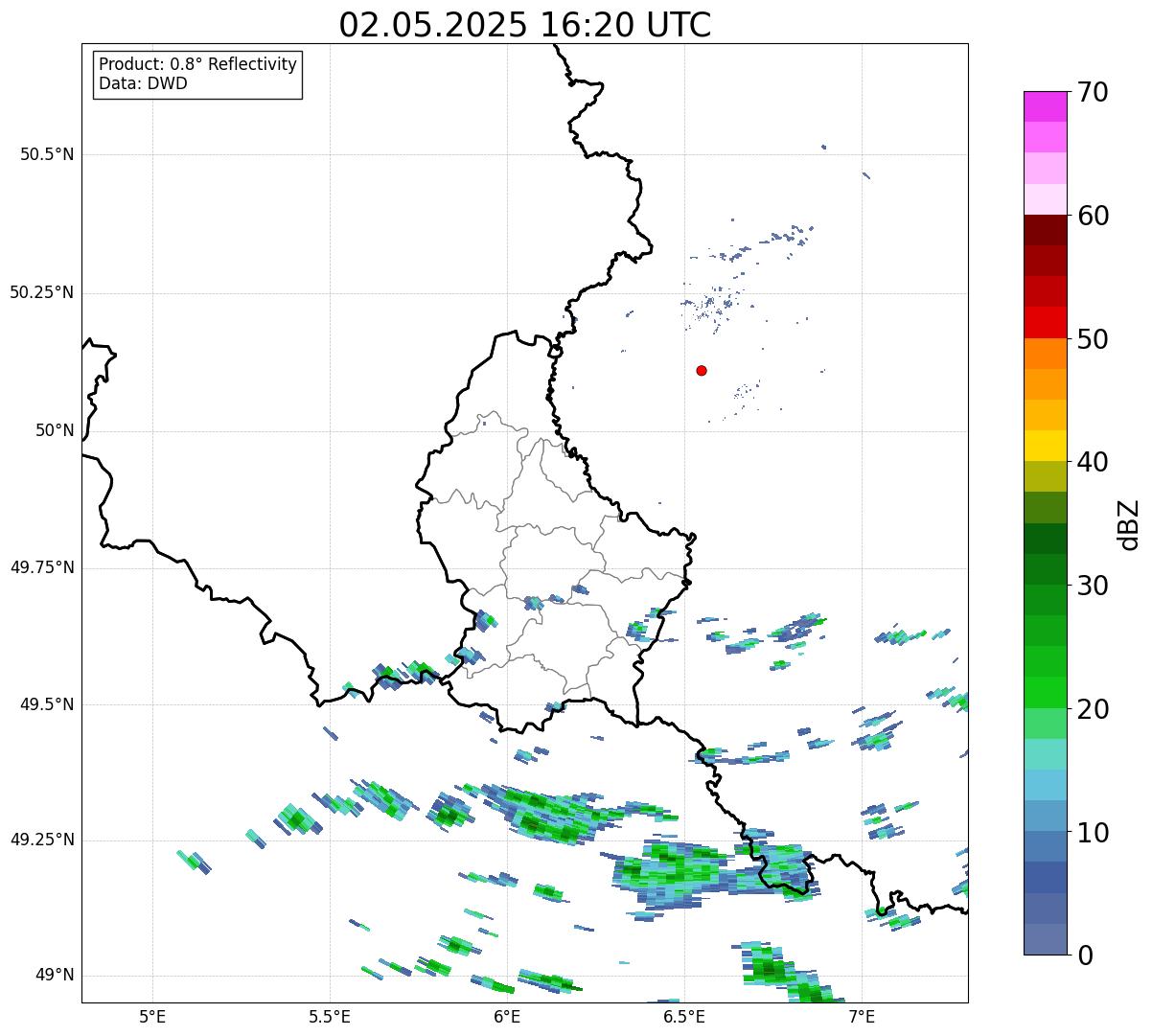Click the magenta top colorbar segment

point(1046,106)
